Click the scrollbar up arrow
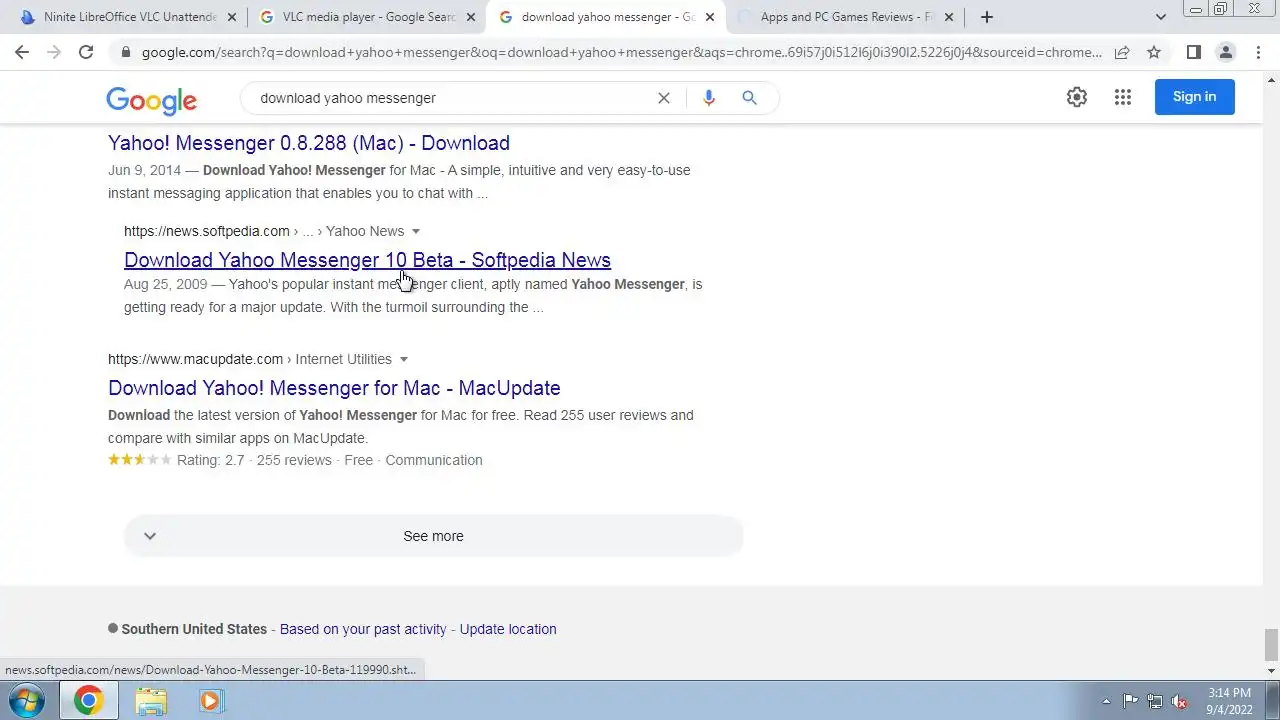The image size is (1280, 720). tap(1271, 79)
